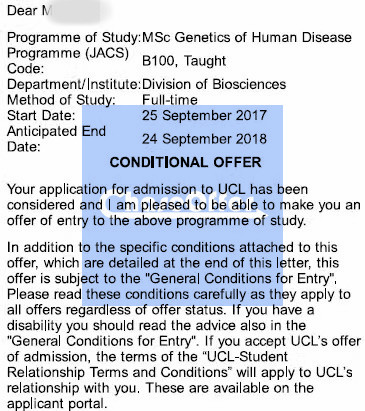
Task: Click the translucent blue watermark rectangle
Action: click(x=183, y=205)
